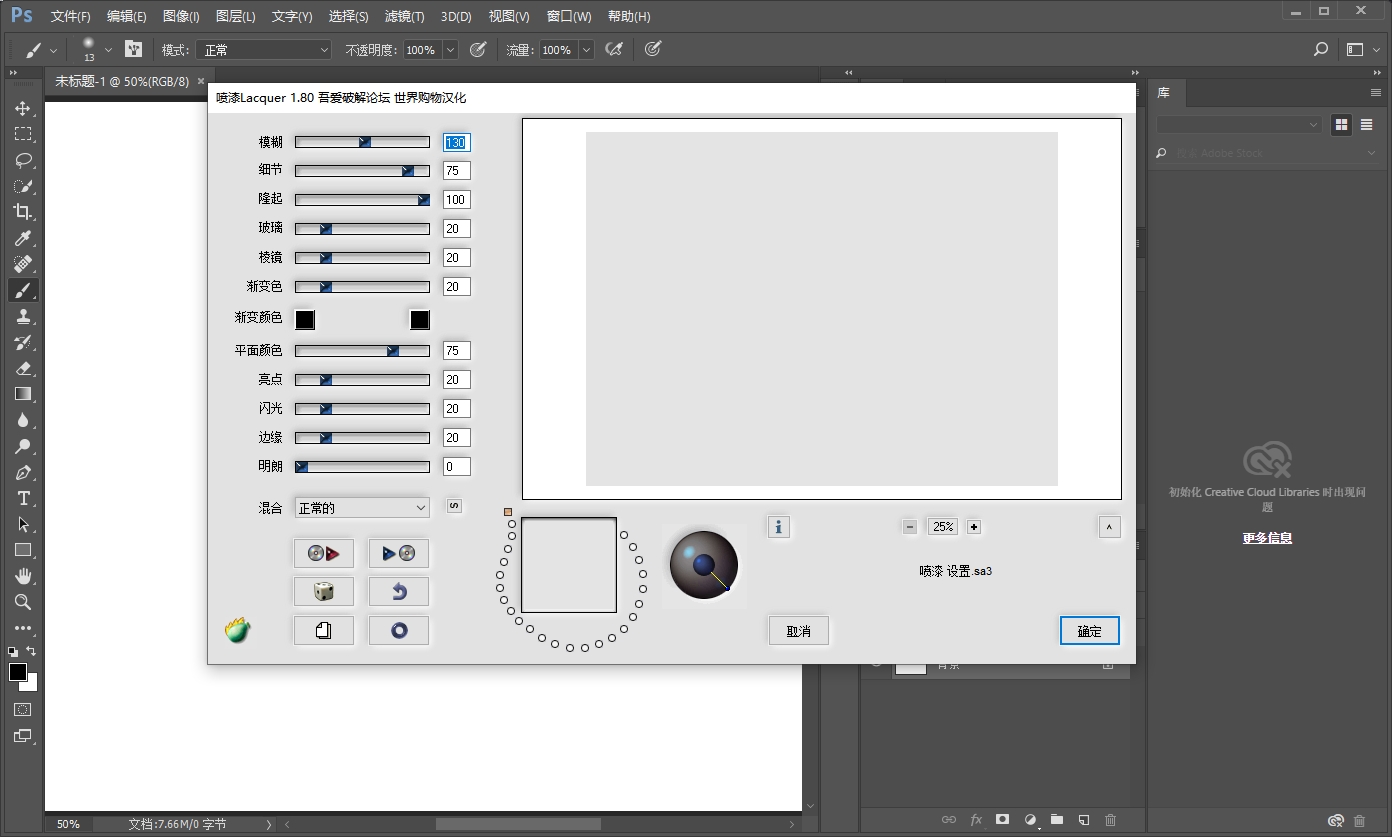Select the Move tool

pos(23,108)
